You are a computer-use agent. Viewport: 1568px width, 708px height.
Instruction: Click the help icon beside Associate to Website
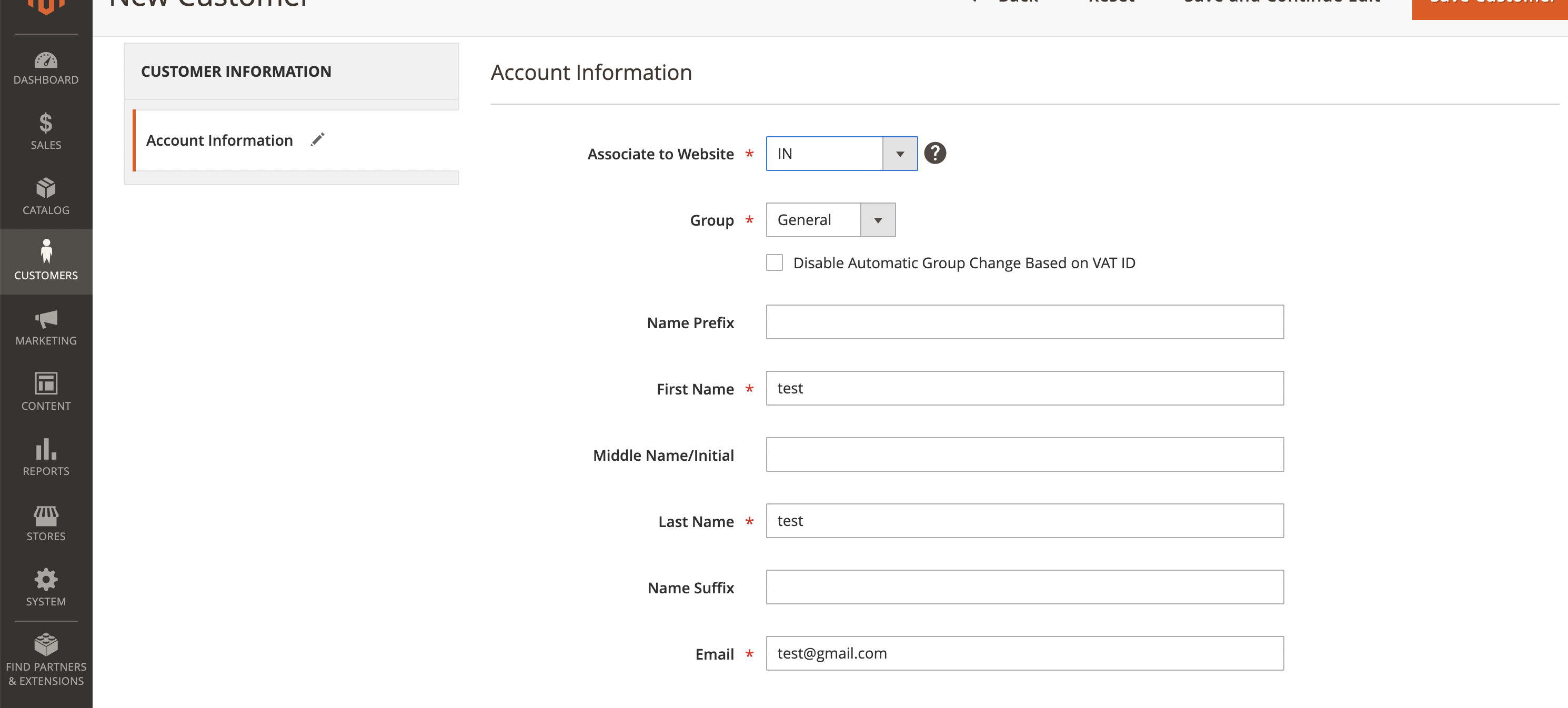pos(936,153)
